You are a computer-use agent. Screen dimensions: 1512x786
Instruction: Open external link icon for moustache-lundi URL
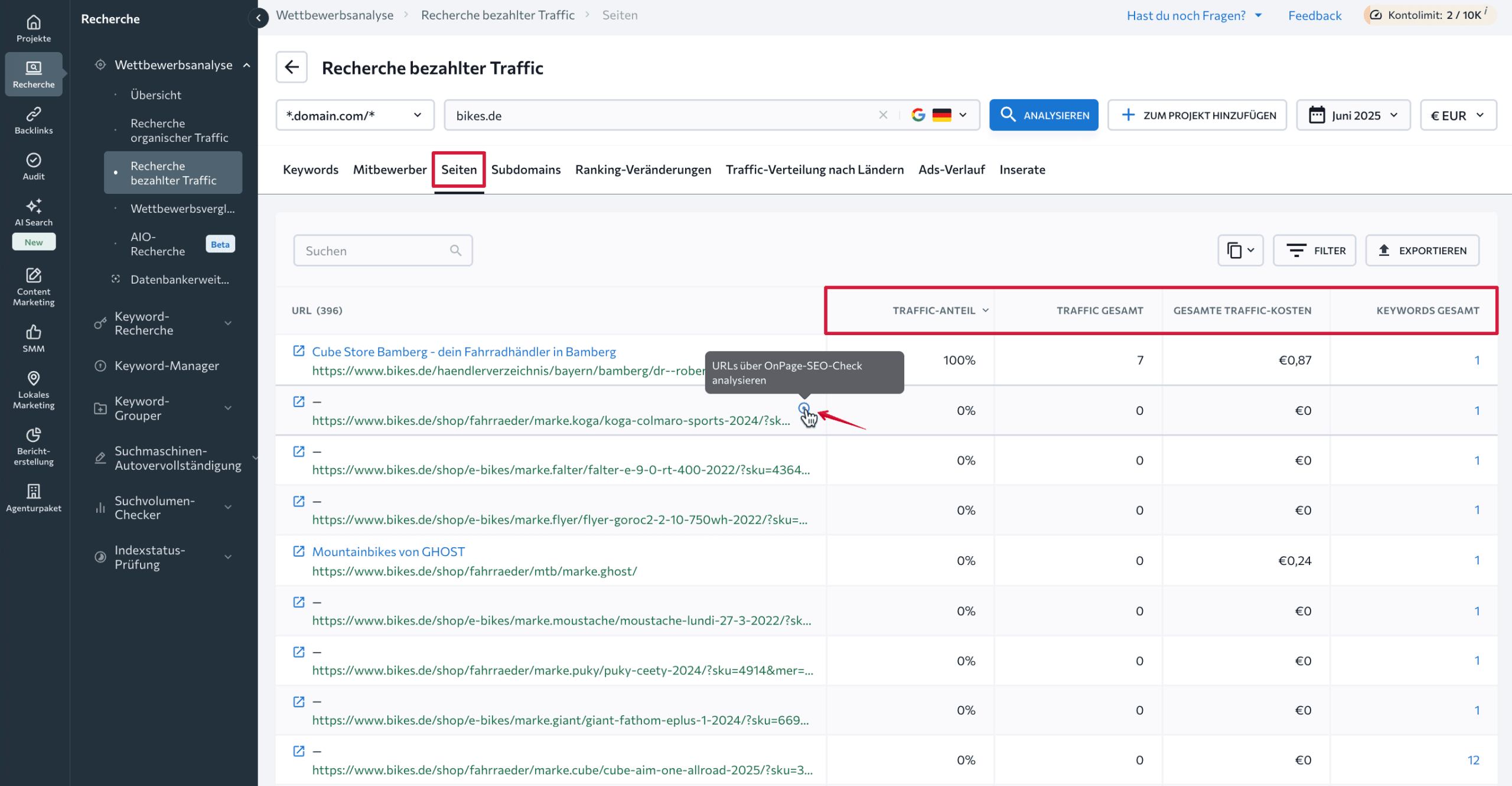(299, 602)
